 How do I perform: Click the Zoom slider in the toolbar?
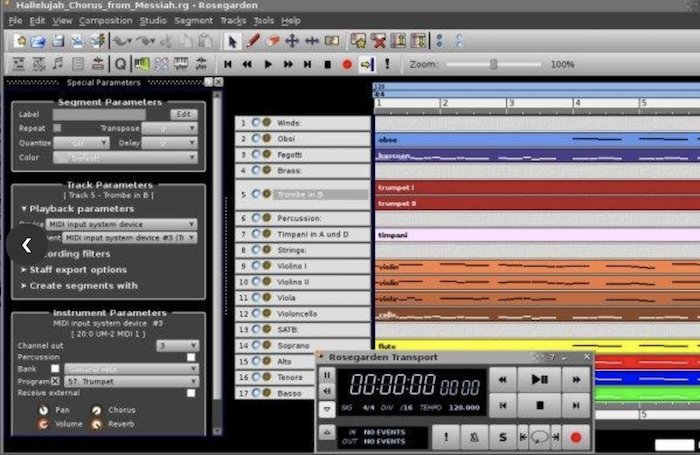click(x=494, y=64)
